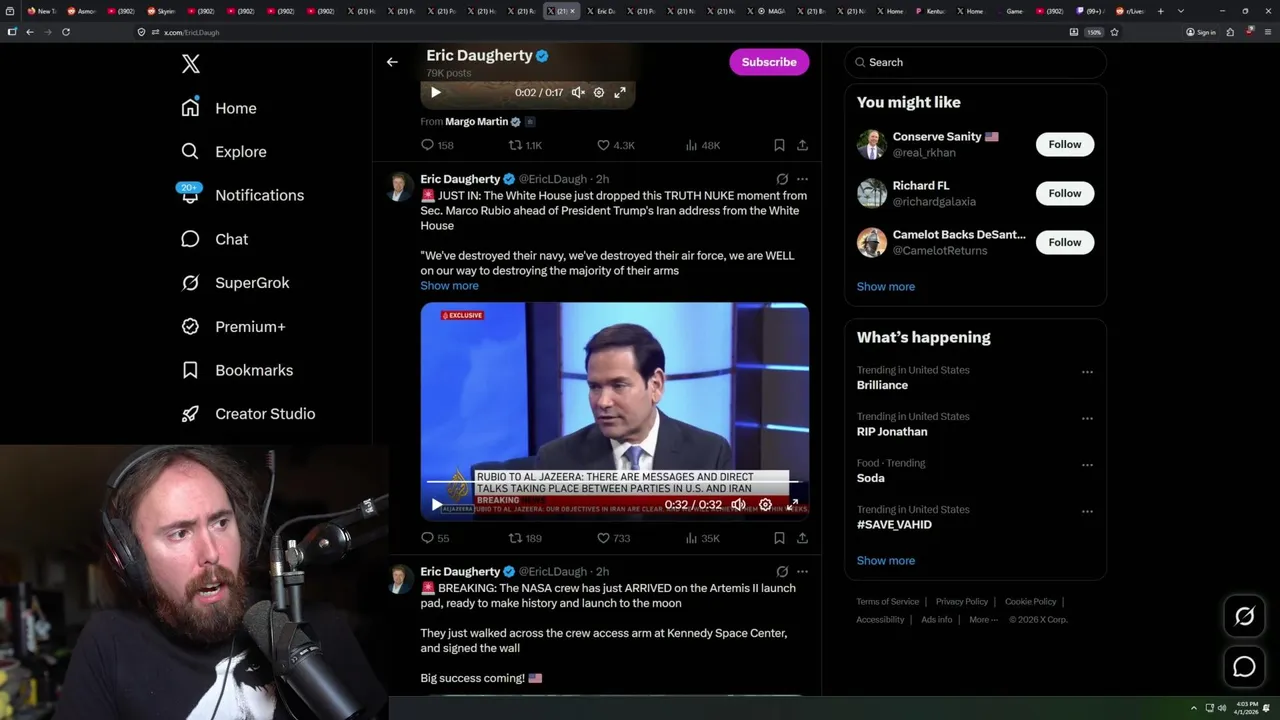The width and height of the screenshot is (1280, 720).
Task: Expand top video to fullscreen
Action: [620, 92]
